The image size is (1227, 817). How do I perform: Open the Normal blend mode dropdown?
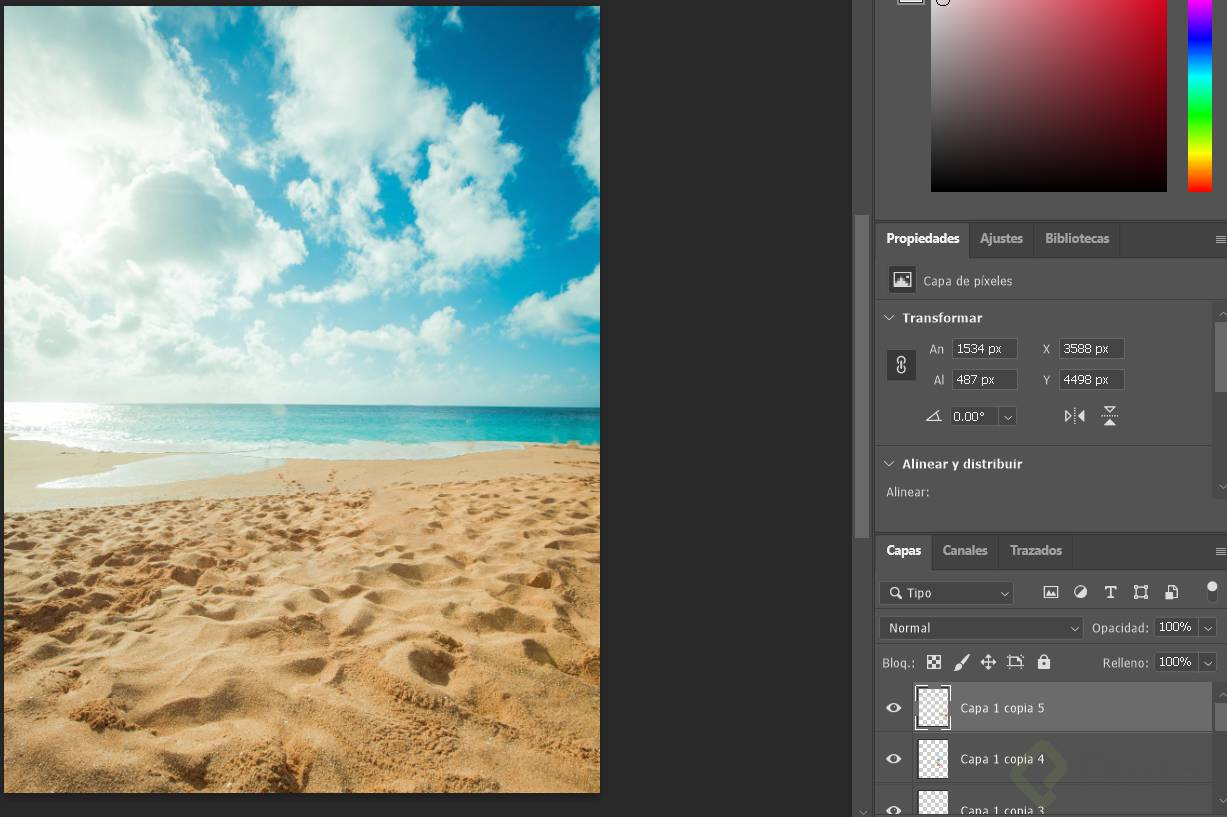[980, 628]
